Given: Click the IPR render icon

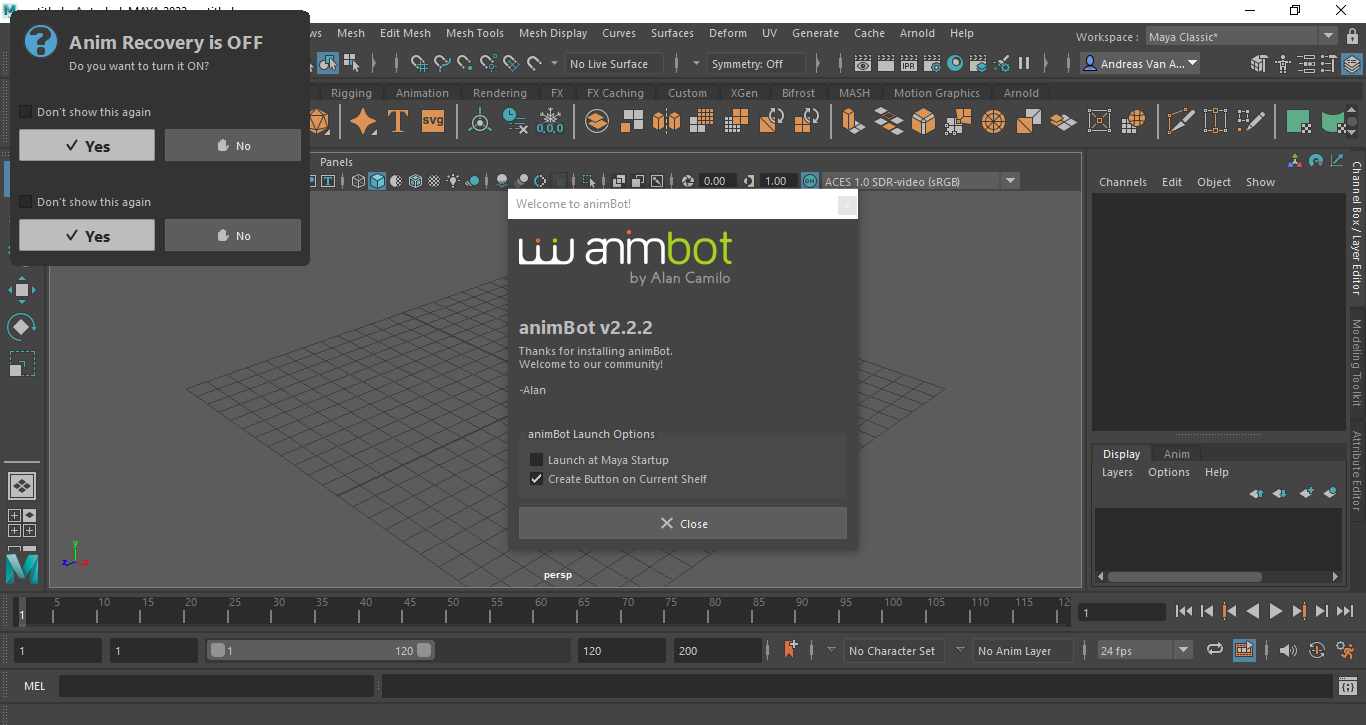Looking at the screenshot, I should coord(908,64).
